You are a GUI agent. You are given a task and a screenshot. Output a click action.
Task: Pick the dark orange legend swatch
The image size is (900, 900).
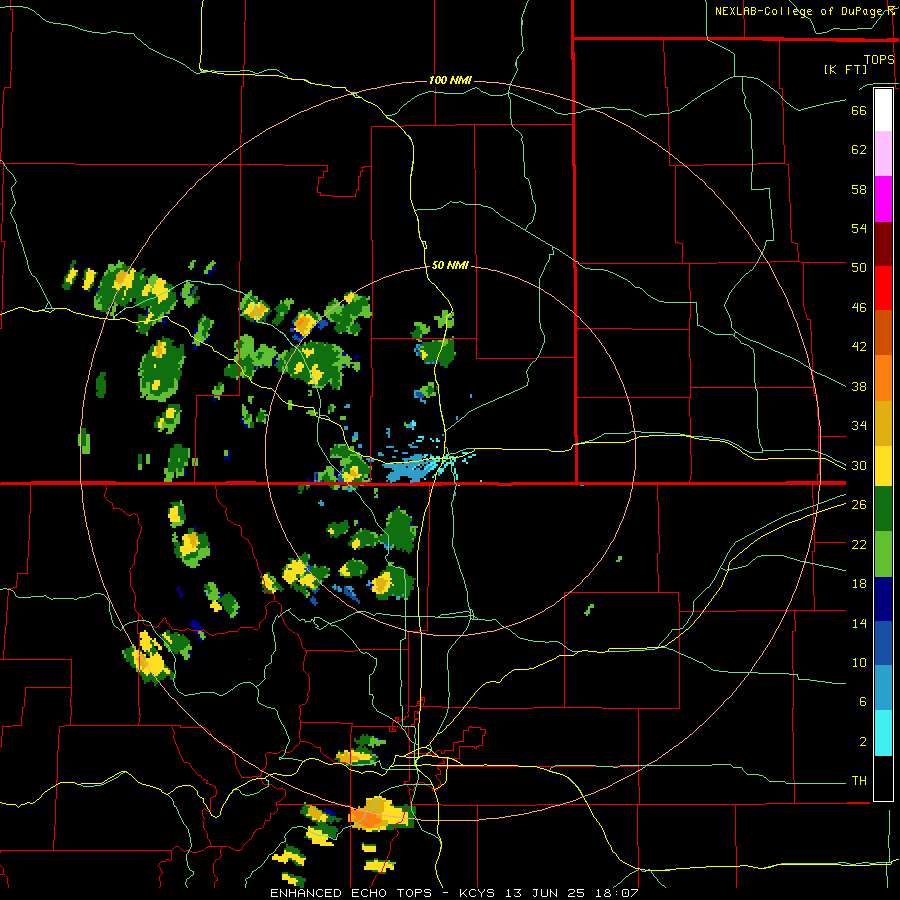pos(883,333)
